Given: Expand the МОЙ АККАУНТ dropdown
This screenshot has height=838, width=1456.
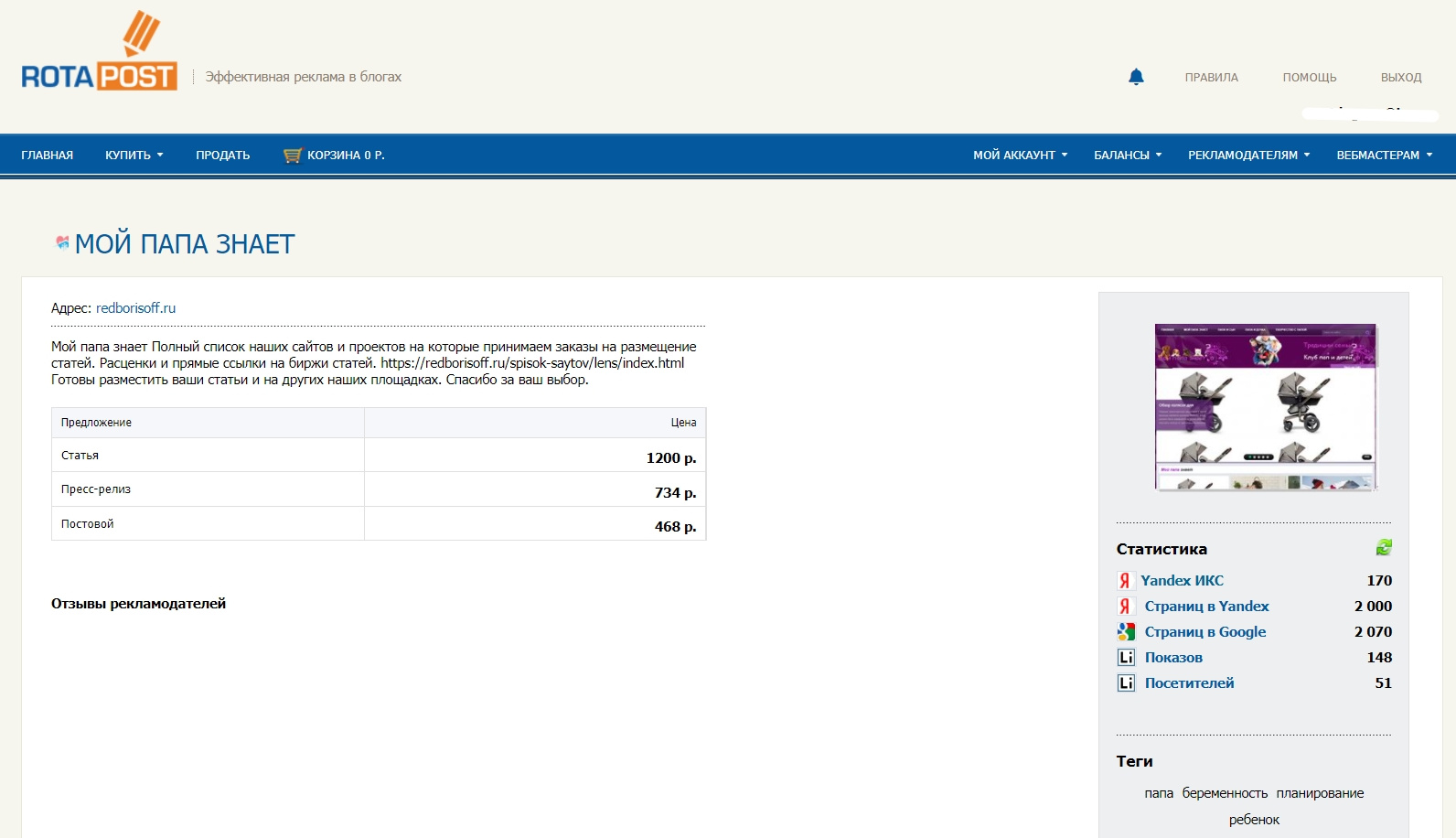Looking at the screenshot, I should click(1020, 156).
